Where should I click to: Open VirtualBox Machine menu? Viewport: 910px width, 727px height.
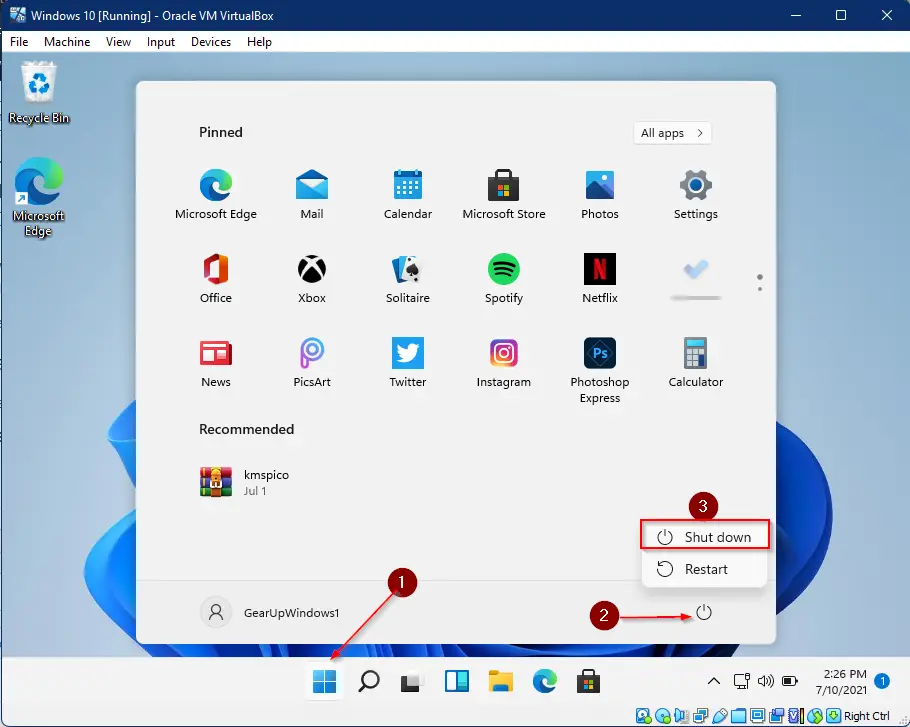pos(67,42)
